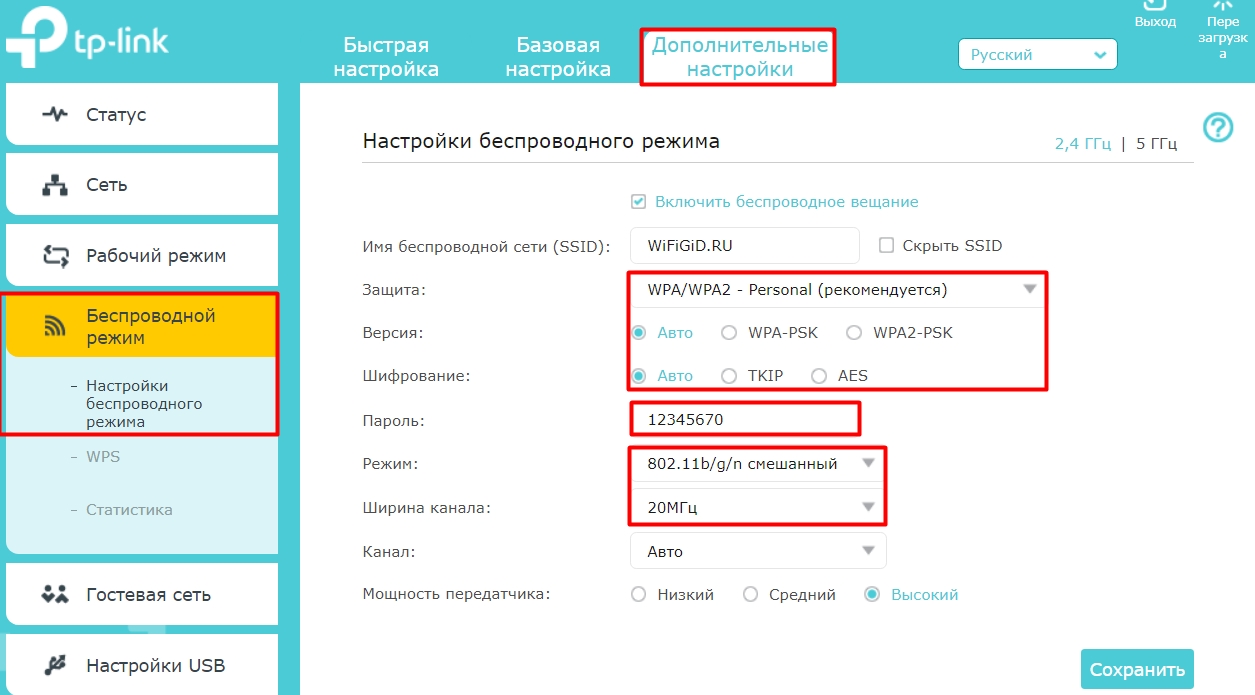The height and width of the screenshot is (695, 1255).
Task: Open the Базовая настройка tab
Action: pyautogui.click(x=558, y=57)
